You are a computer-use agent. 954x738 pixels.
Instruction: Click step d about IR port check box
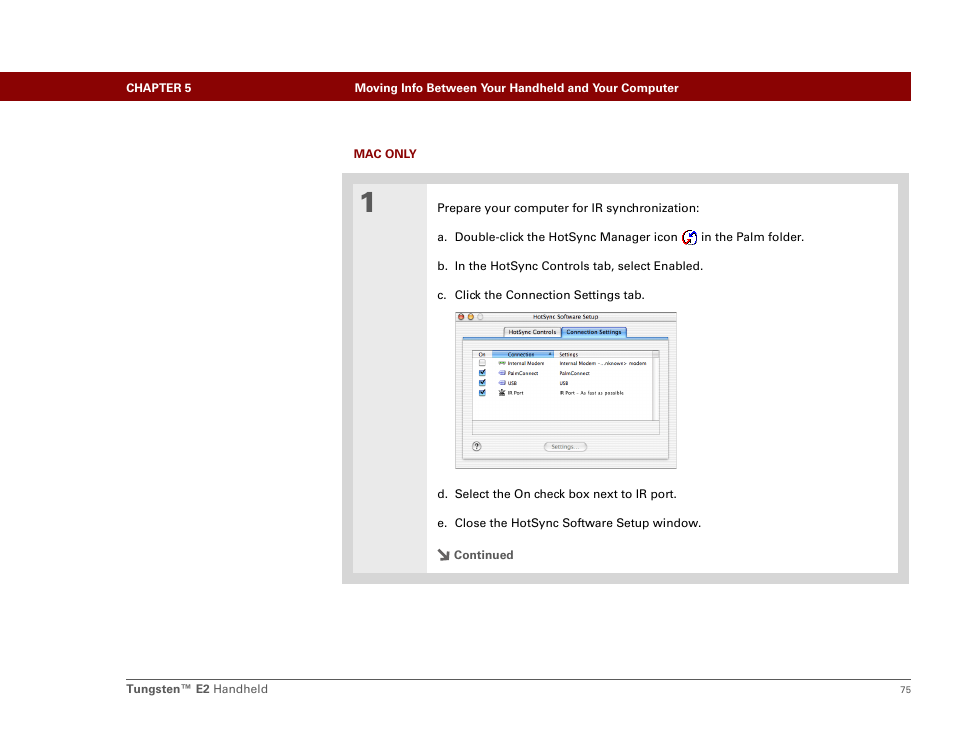pyautogui.click(x=557, y=494)
